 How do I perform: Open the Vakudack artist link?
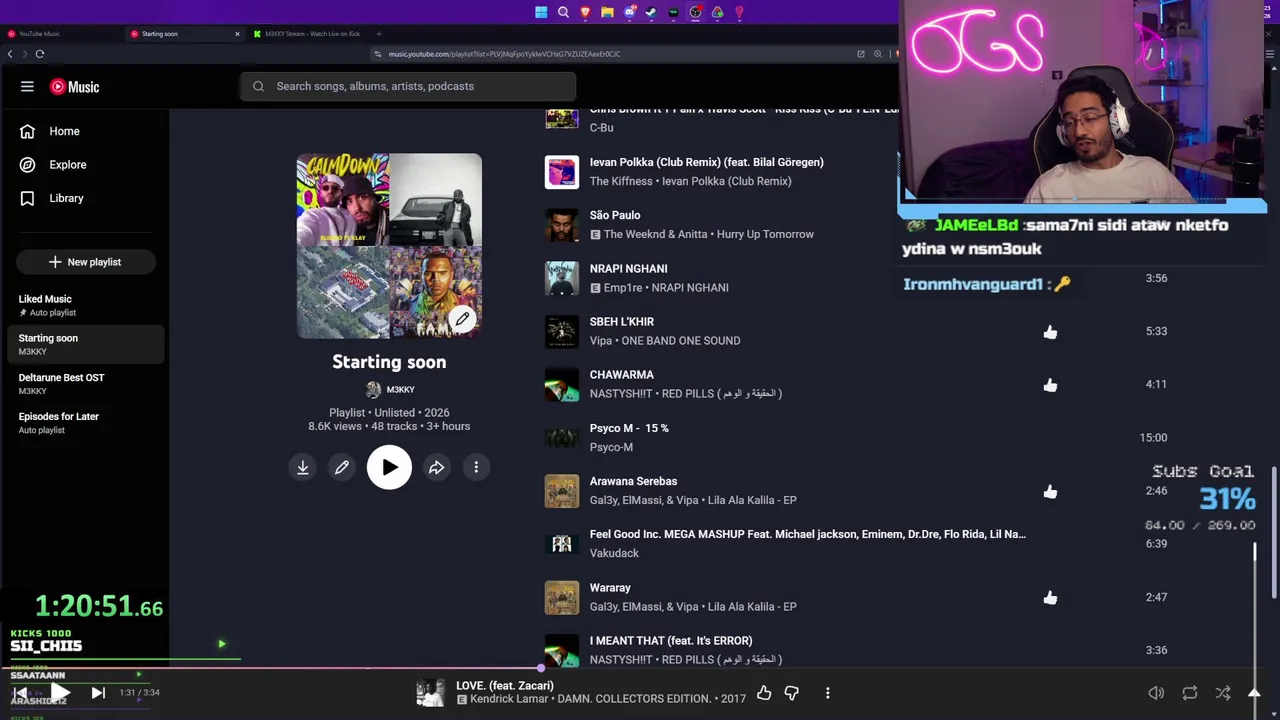(614, 553)
